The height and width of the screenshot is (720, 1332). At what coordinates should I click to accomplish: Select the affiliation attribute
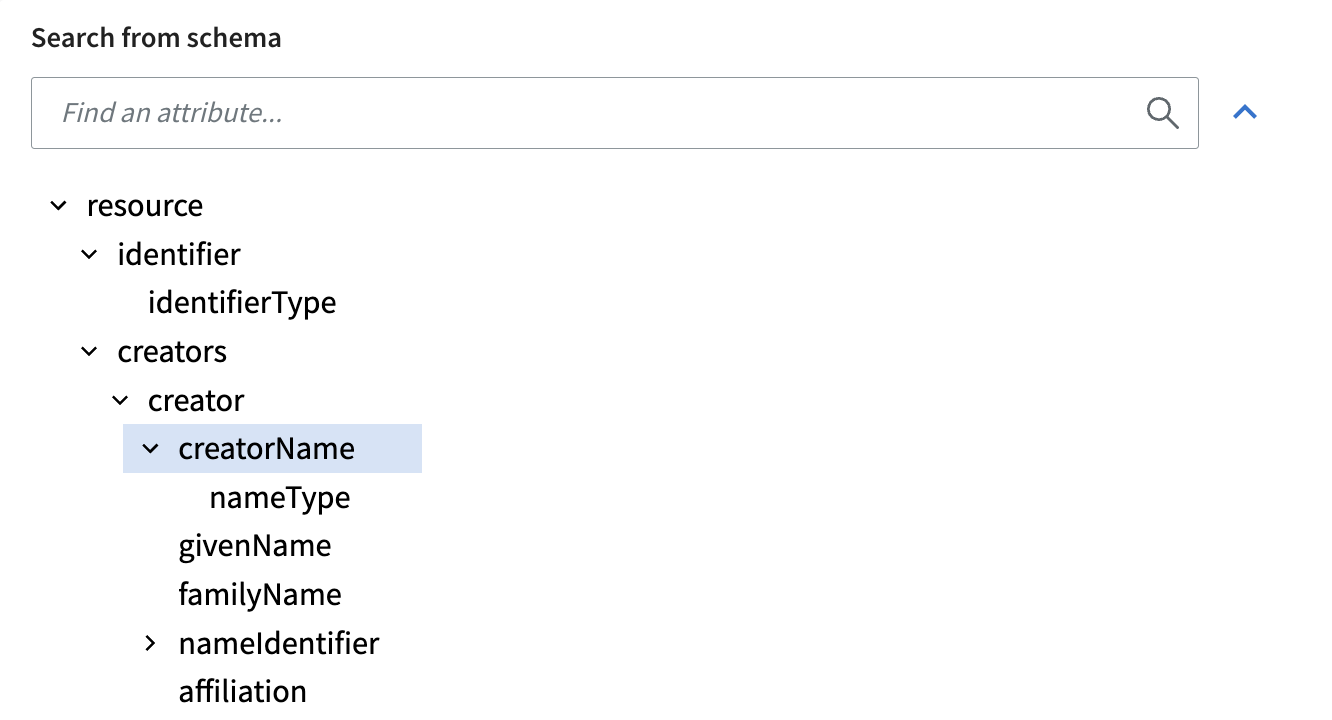pos(243,692)
